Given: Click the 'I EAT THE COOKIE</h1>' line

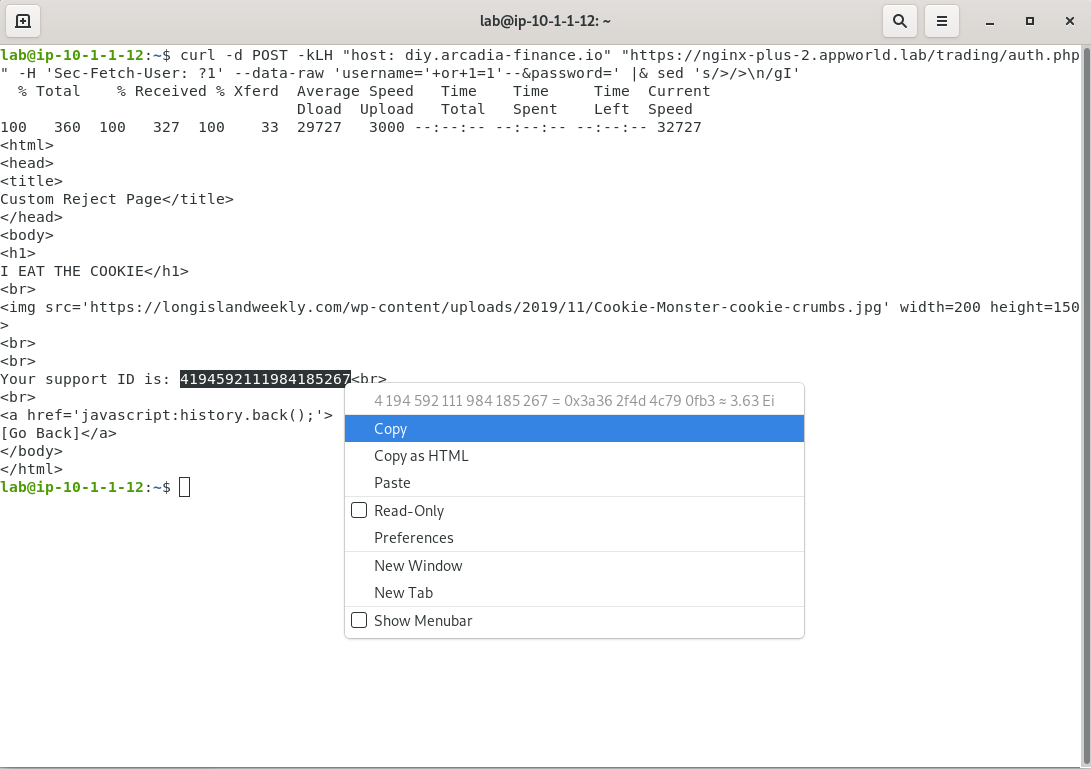Looking at the screenshot, I should pos(94,271).
